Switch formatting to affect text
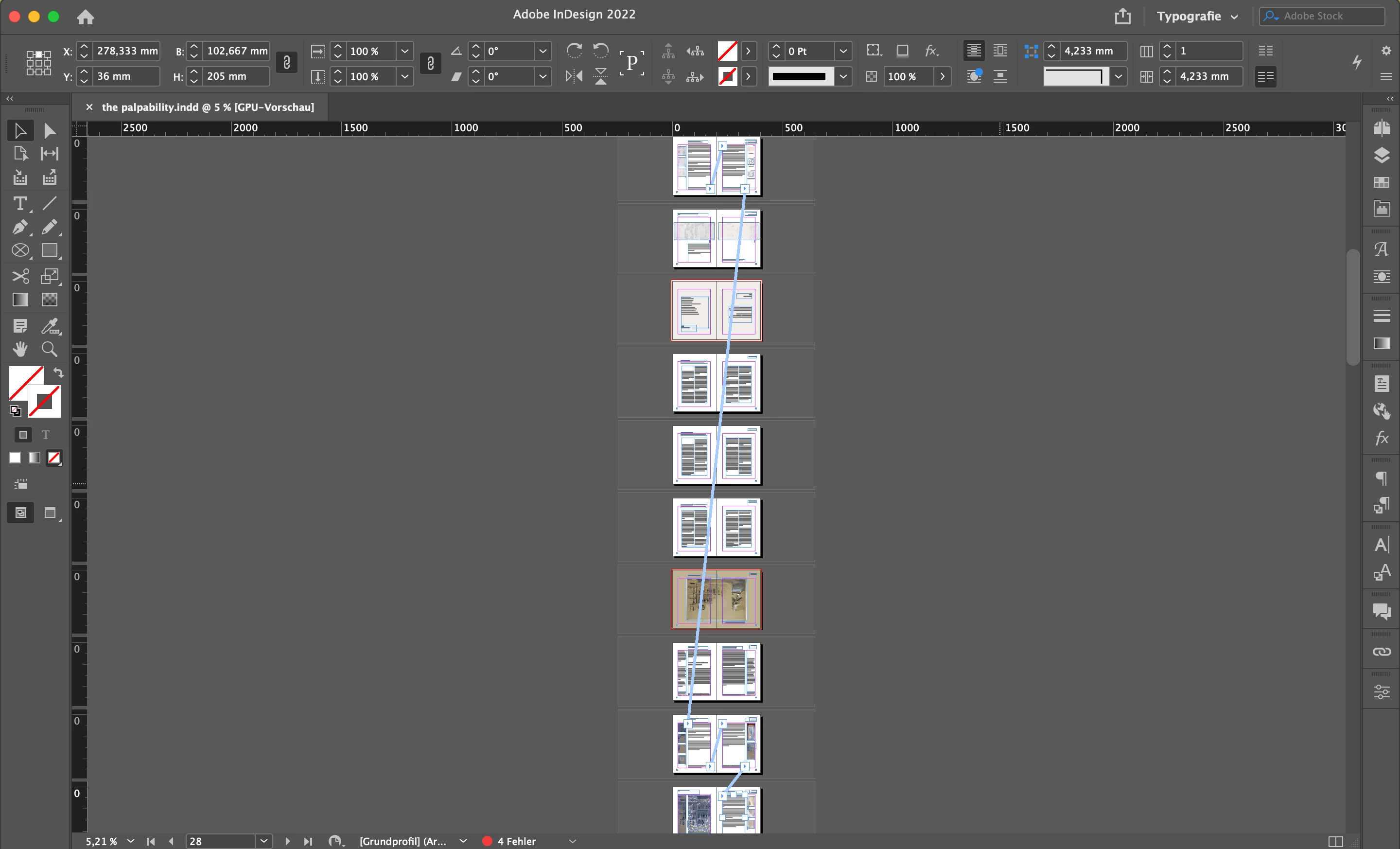1400x849 pixels. (x=46, y=435)
